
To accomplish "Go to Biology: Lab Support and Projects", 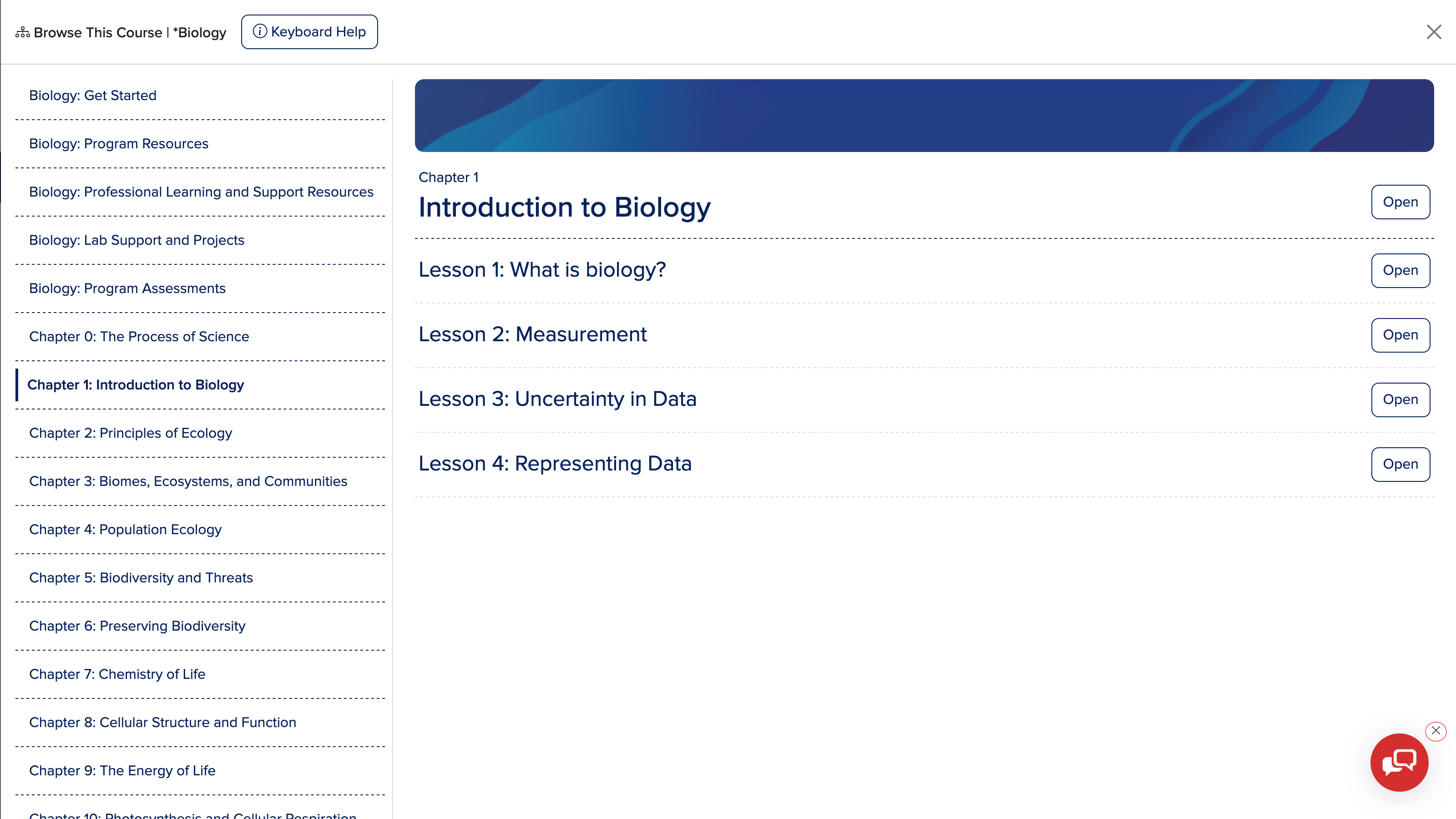I will (x=137, y=240).
